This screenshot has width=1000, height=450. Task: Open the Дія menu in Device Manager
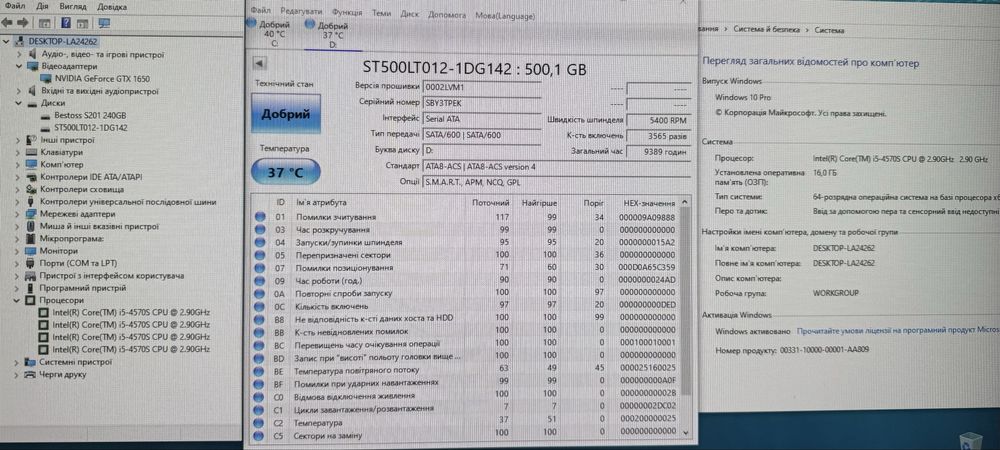click(x=41, y=6)
